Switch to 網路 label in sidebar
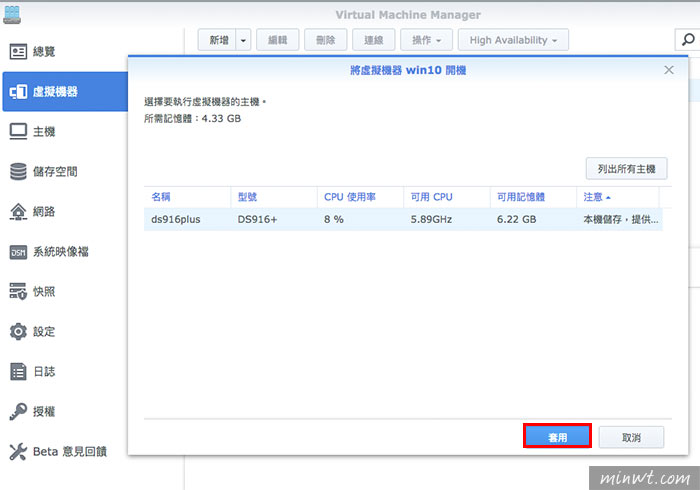This screenshot has height=490, width=700. 44,212
